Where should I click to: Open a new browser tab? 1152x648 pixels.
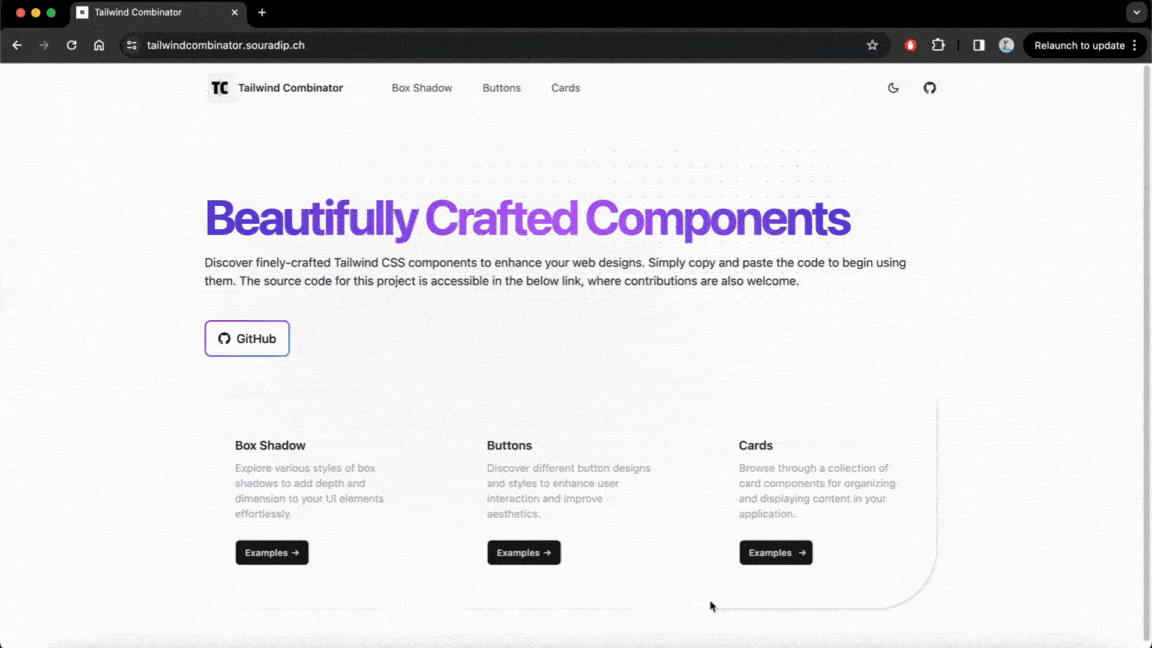click(262, 13)
